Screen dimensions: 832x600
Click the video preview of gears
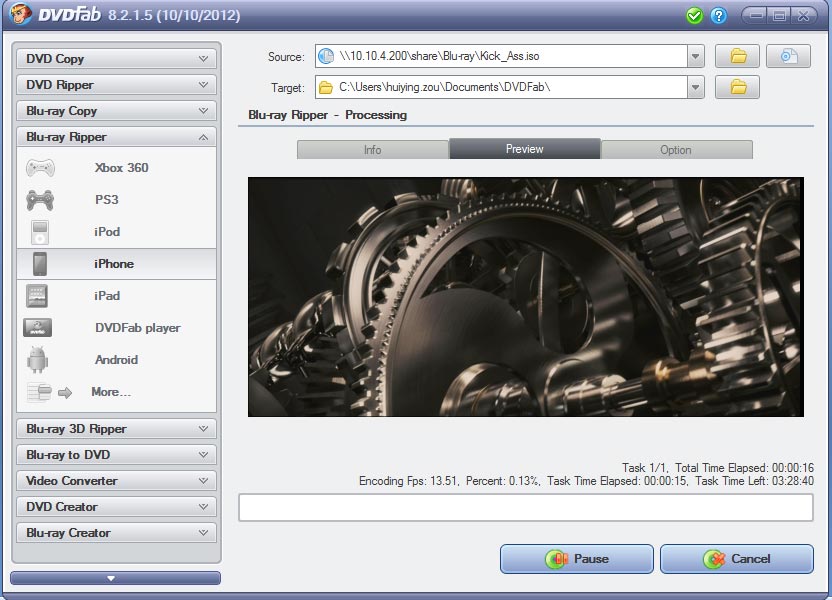[x=526, y=297]
